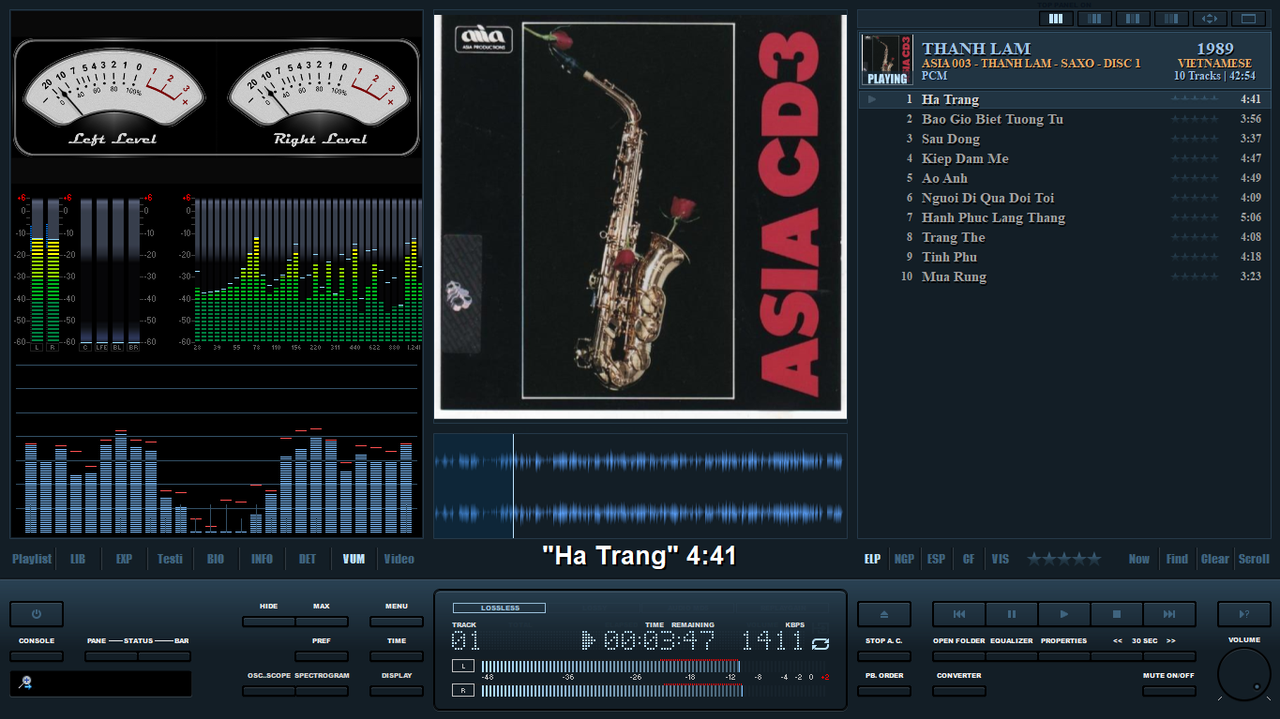Toggle the status BAR button
This screenshot has height=719, width=1280.
pos(164,656)
